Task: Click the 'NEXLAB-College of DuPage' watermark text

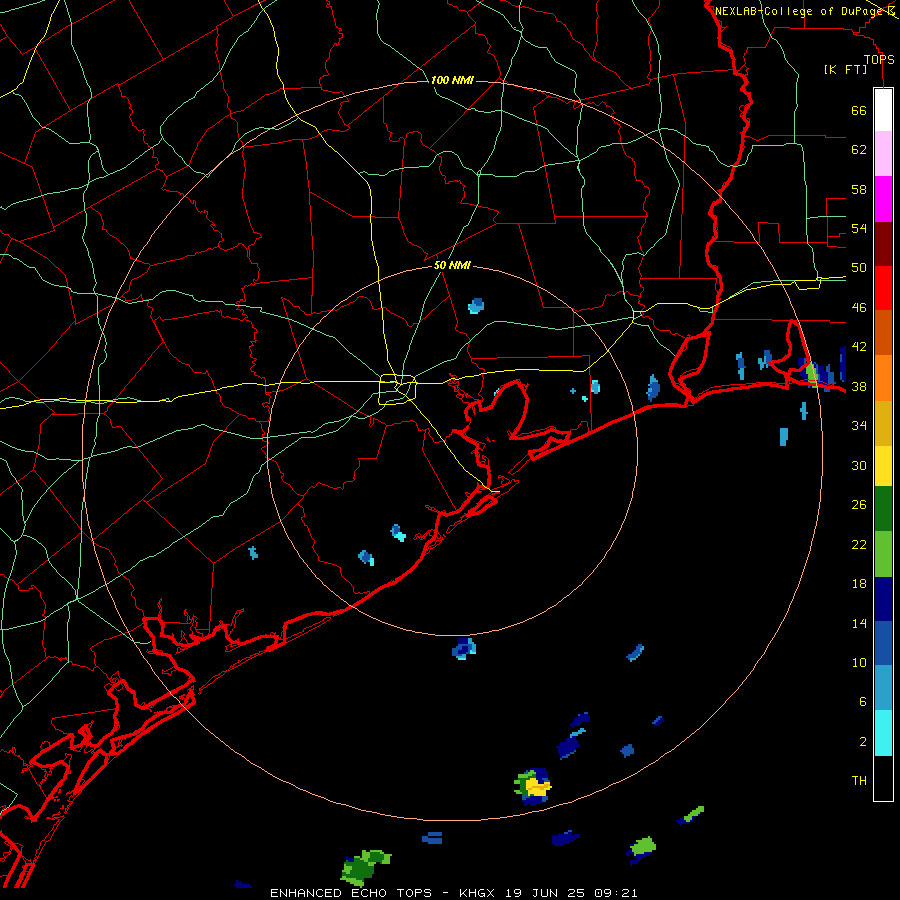Action: [x=799, y=11]
